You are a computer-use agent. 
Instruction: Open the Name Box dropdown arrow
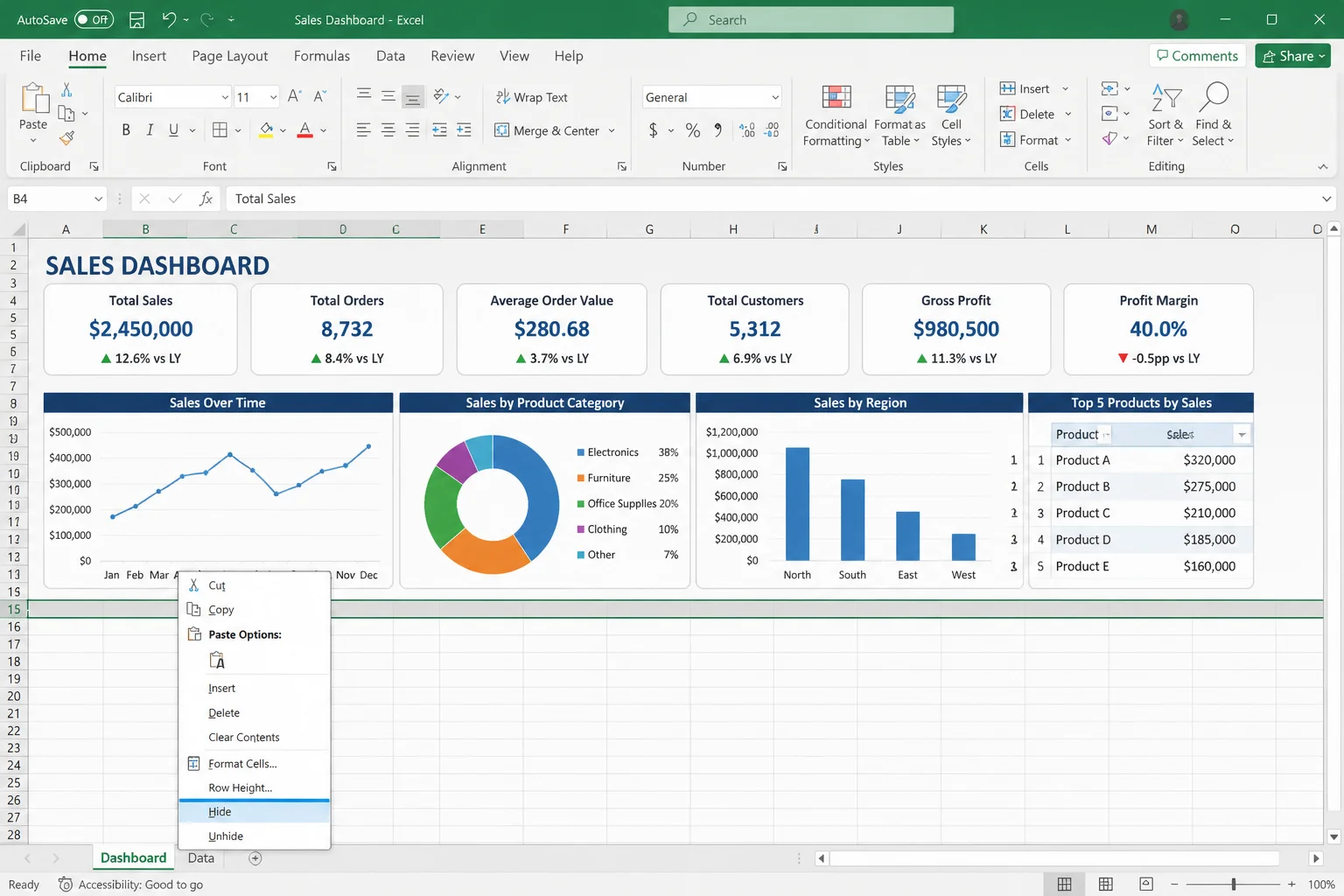(98, 199)
